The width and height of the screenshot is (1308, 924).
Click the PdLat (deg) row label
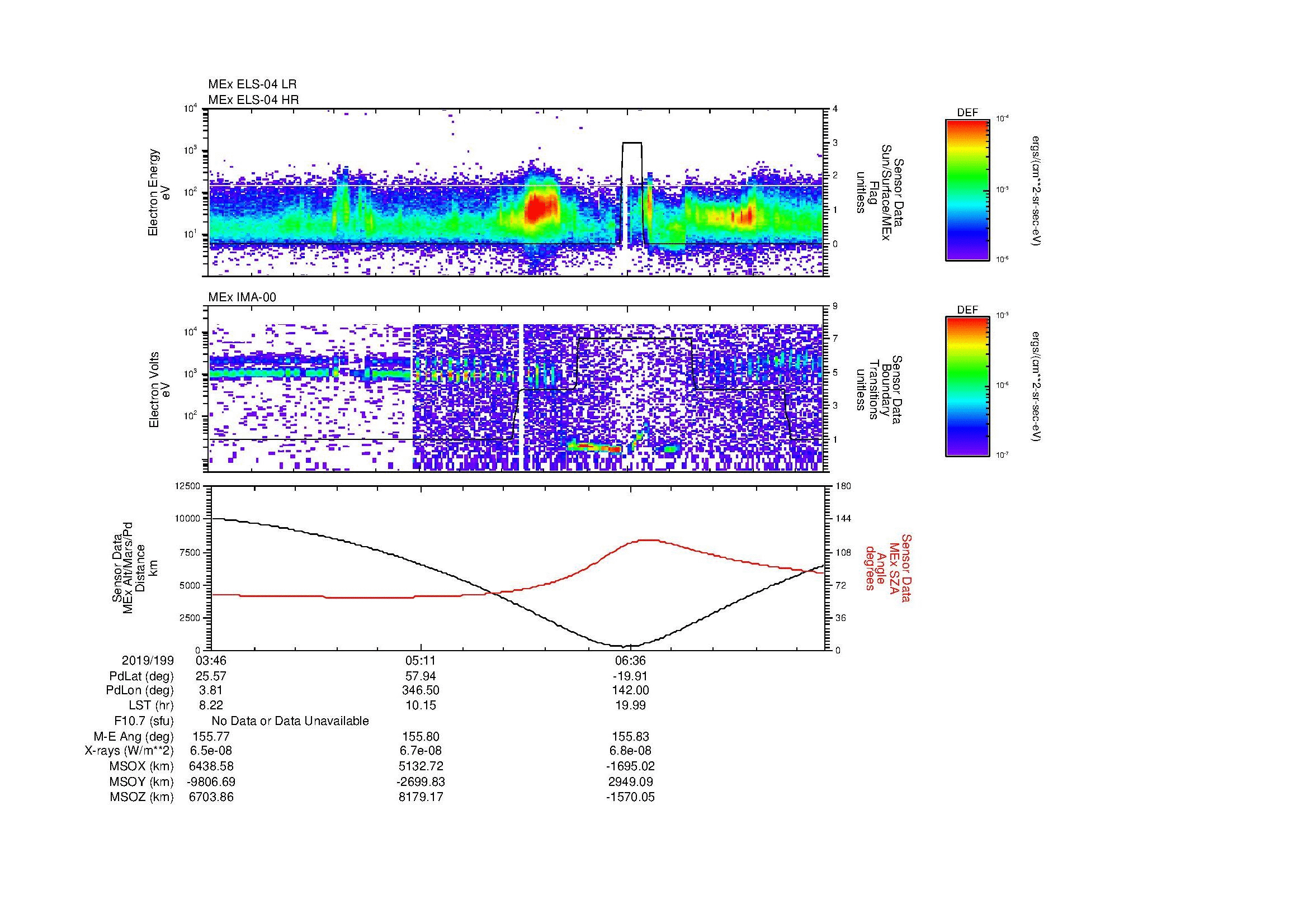(x=141, y=676)
